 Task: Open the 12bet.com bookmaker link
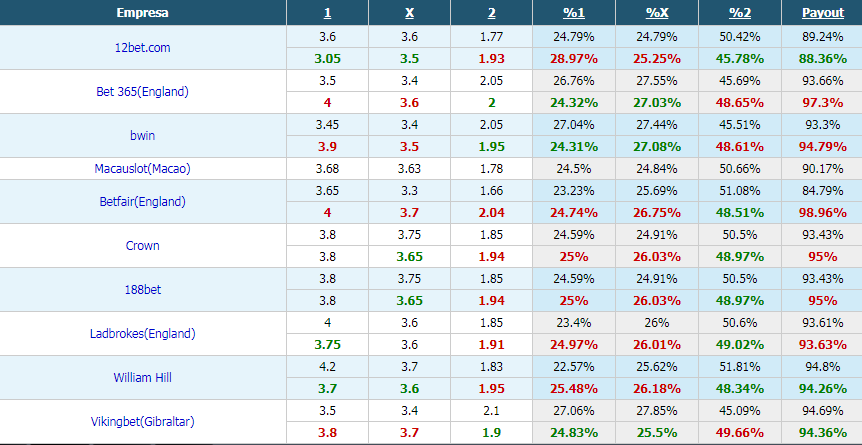(142, 48)
